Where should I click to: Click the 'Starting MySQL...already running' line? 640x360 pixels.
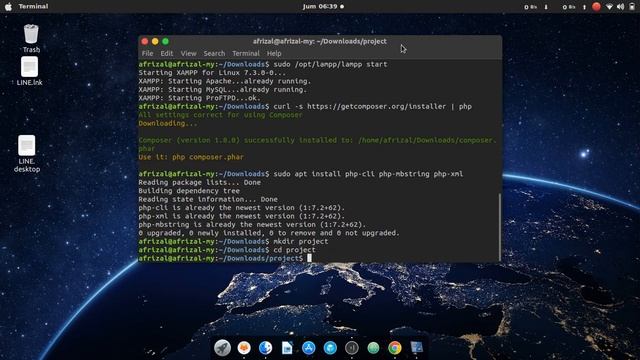click(x=222, y=89)
